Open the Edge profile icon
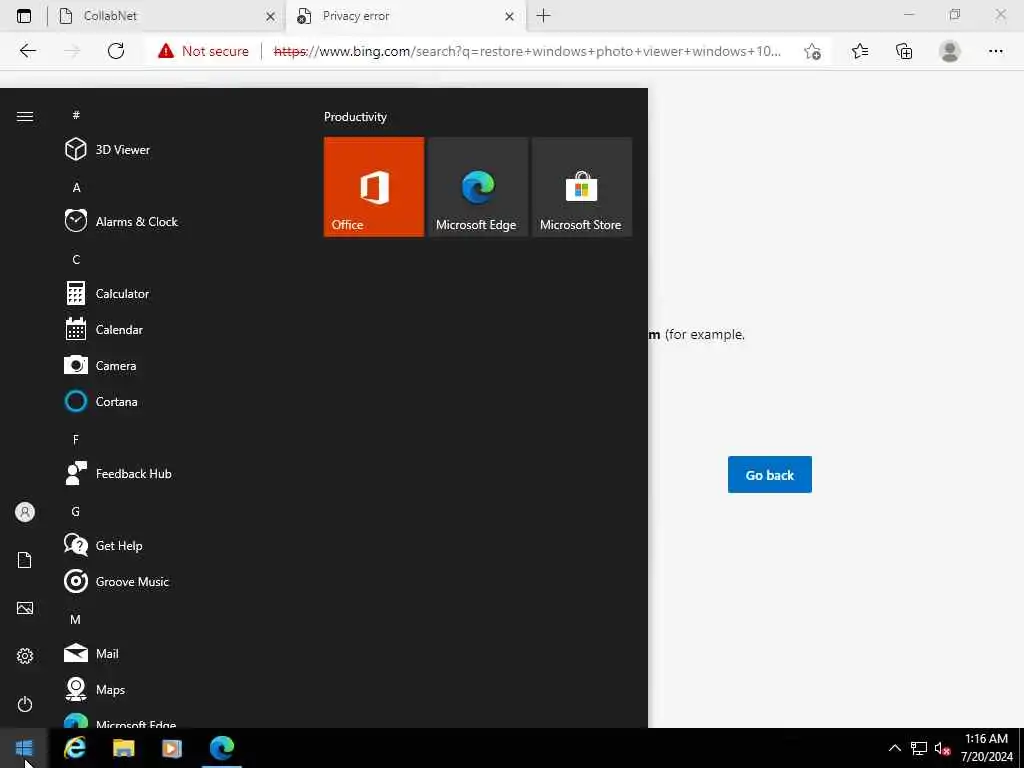This screenshot has height=768, width=1024. [950, 51]
